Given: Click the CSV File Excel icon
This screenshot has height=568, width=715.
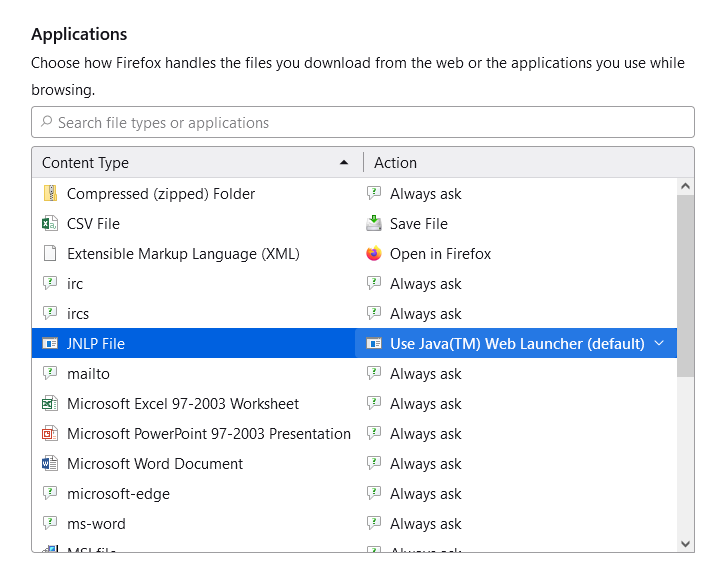Looking at the screenshot, I should [x=50, y=224].
